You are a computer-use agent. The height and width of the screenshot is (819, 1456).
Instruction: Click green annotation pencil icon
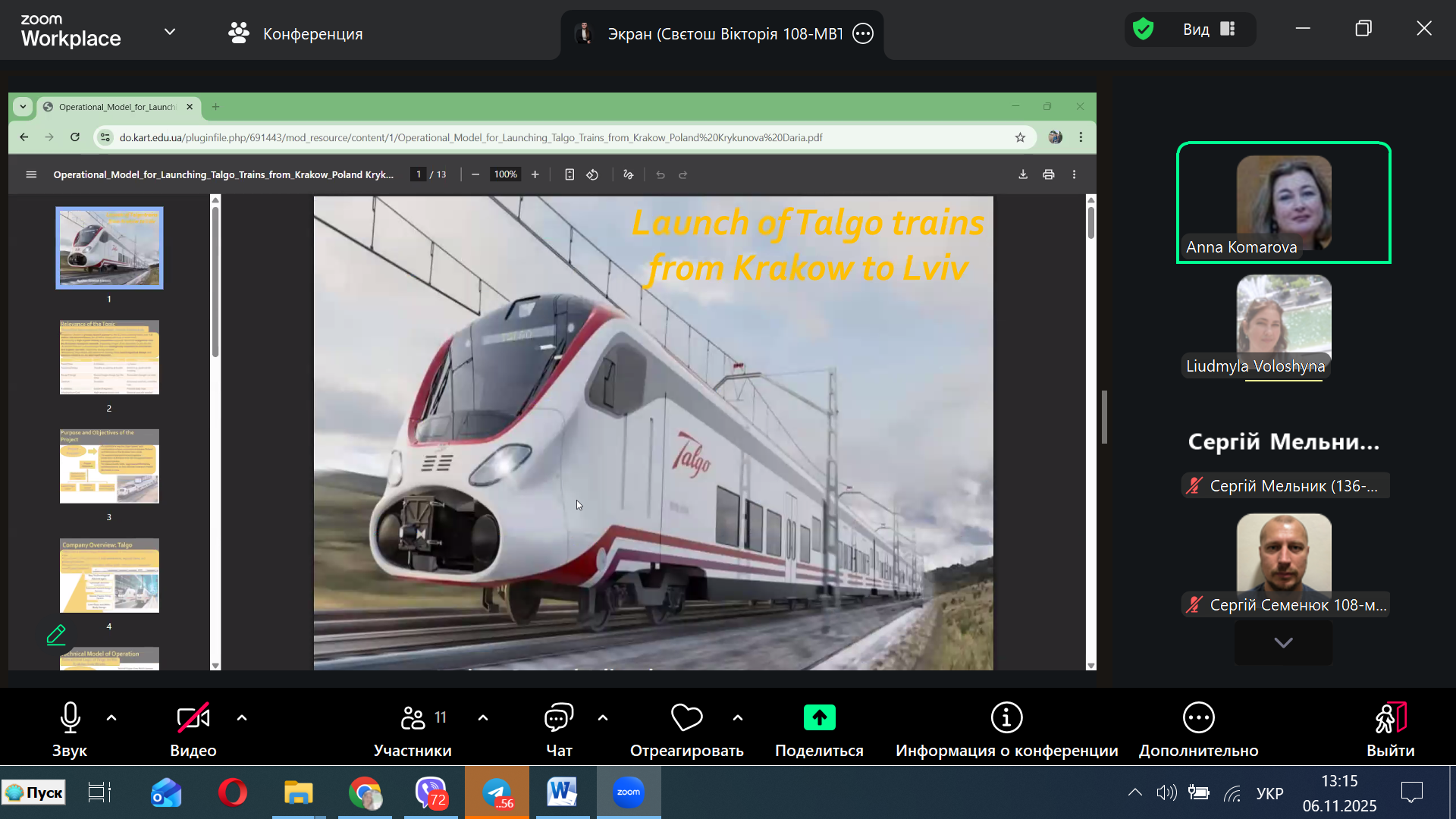point(56,635)
